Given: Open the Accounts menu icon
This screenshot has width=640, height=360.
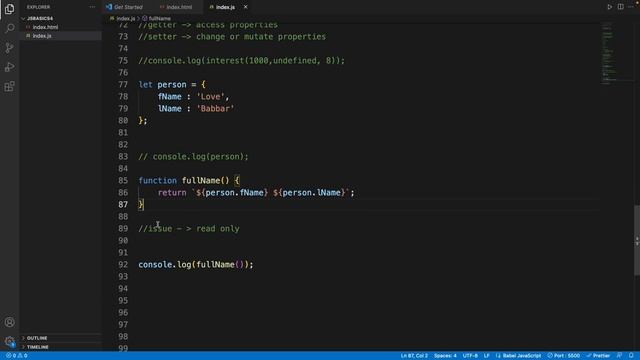Looking at the screenshot, I should pos(9,322).
